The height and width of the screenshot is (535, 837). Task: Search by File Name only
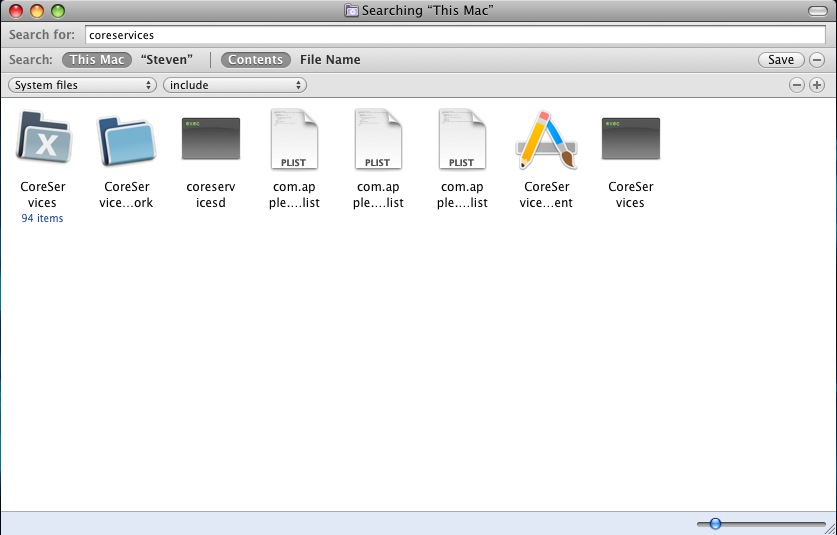330,59
